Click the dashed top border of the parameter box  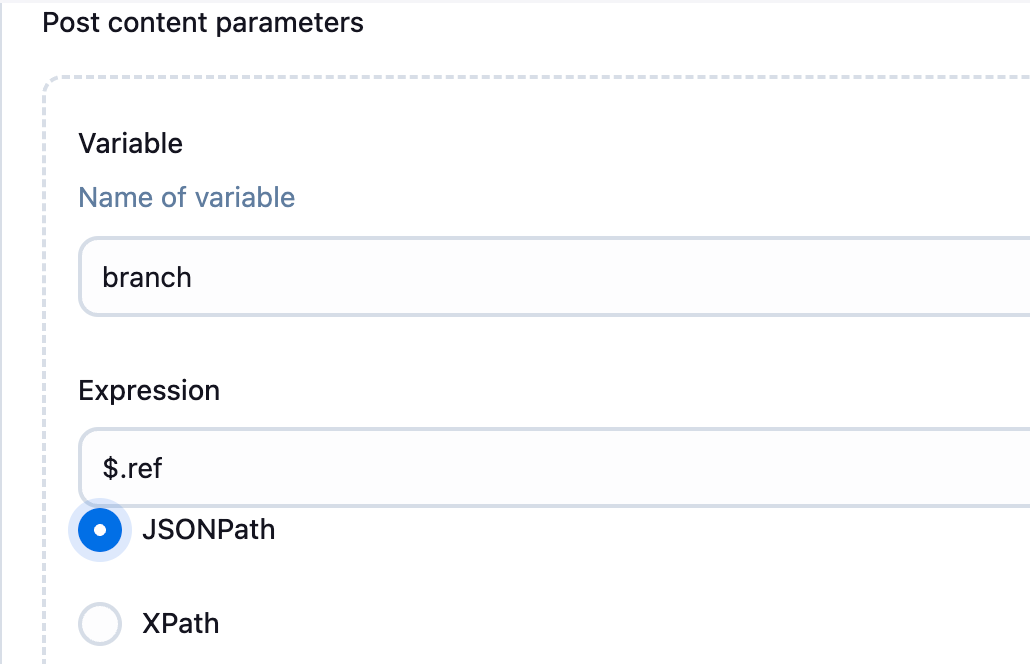pyautogui.click(x=500, y=77)
